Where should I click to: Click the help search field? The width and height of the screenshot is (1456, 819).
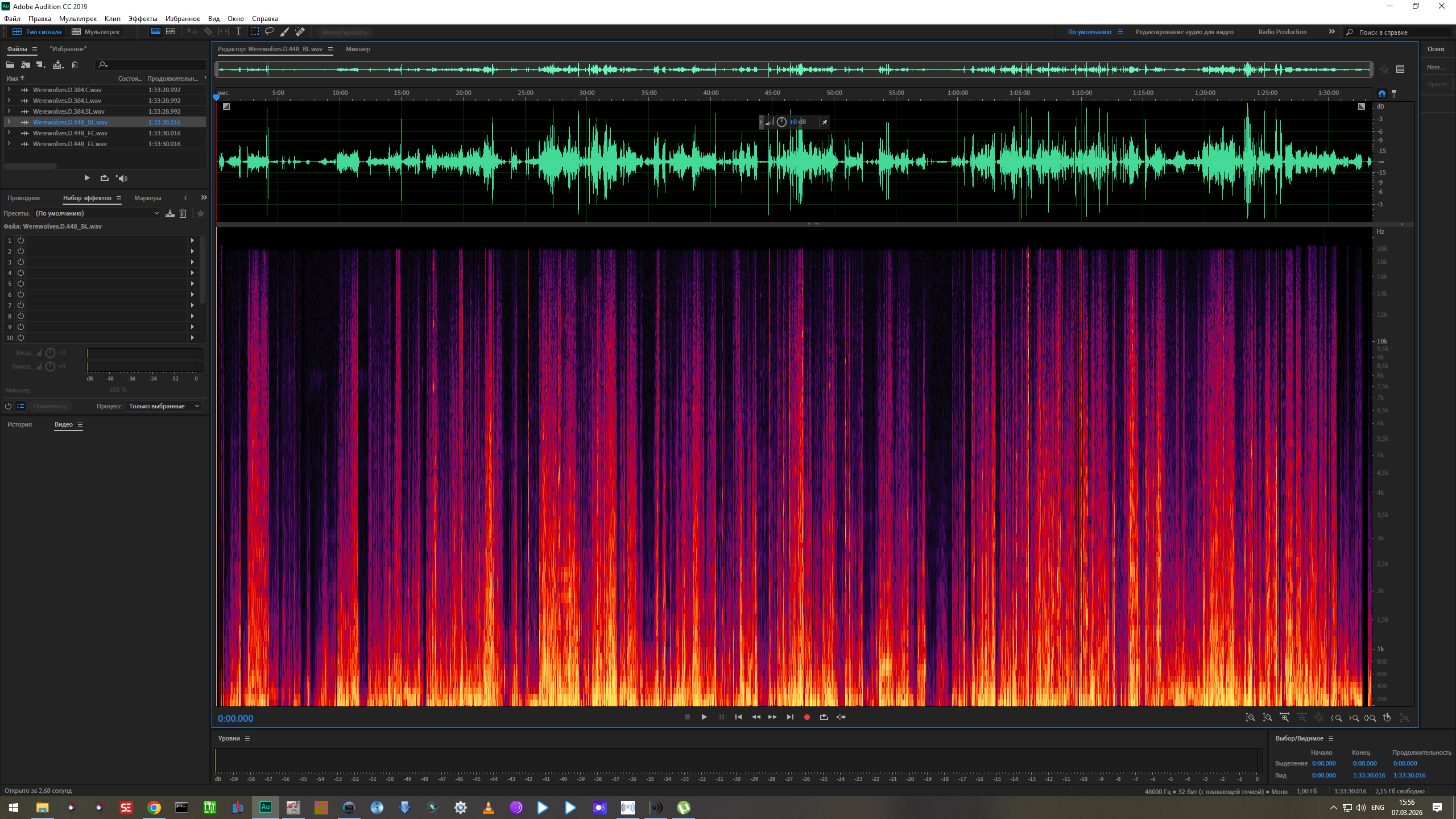(x=1399, y=32)
